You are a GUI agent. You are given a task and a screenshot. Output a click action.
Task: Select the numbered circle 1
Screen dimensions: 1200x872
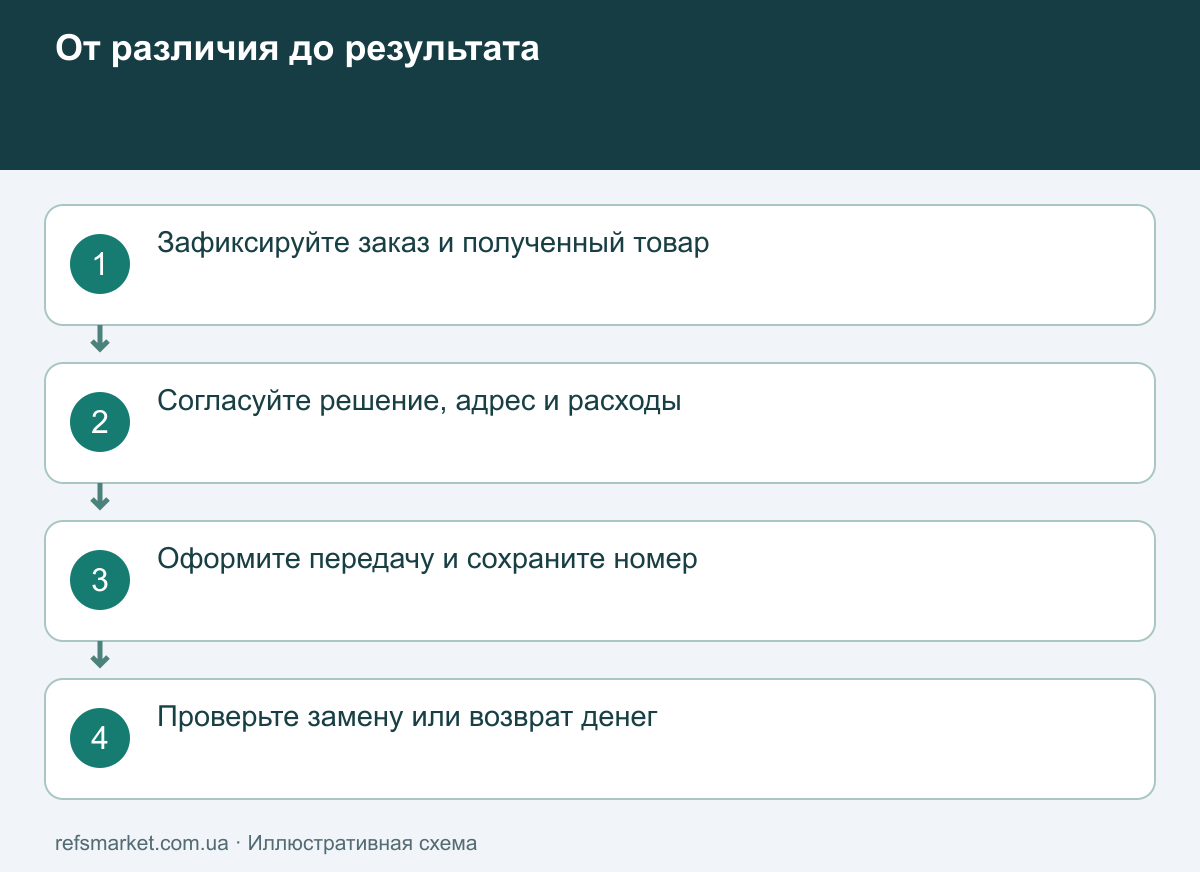coord(100,264)
